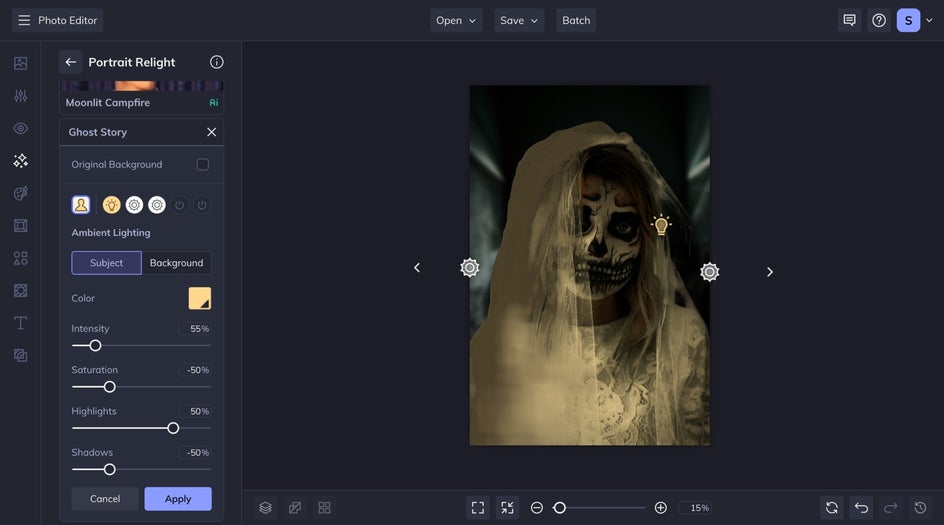Toggle the last light power button
Viewport: 944px width, 525px height.
coord(202,205)
